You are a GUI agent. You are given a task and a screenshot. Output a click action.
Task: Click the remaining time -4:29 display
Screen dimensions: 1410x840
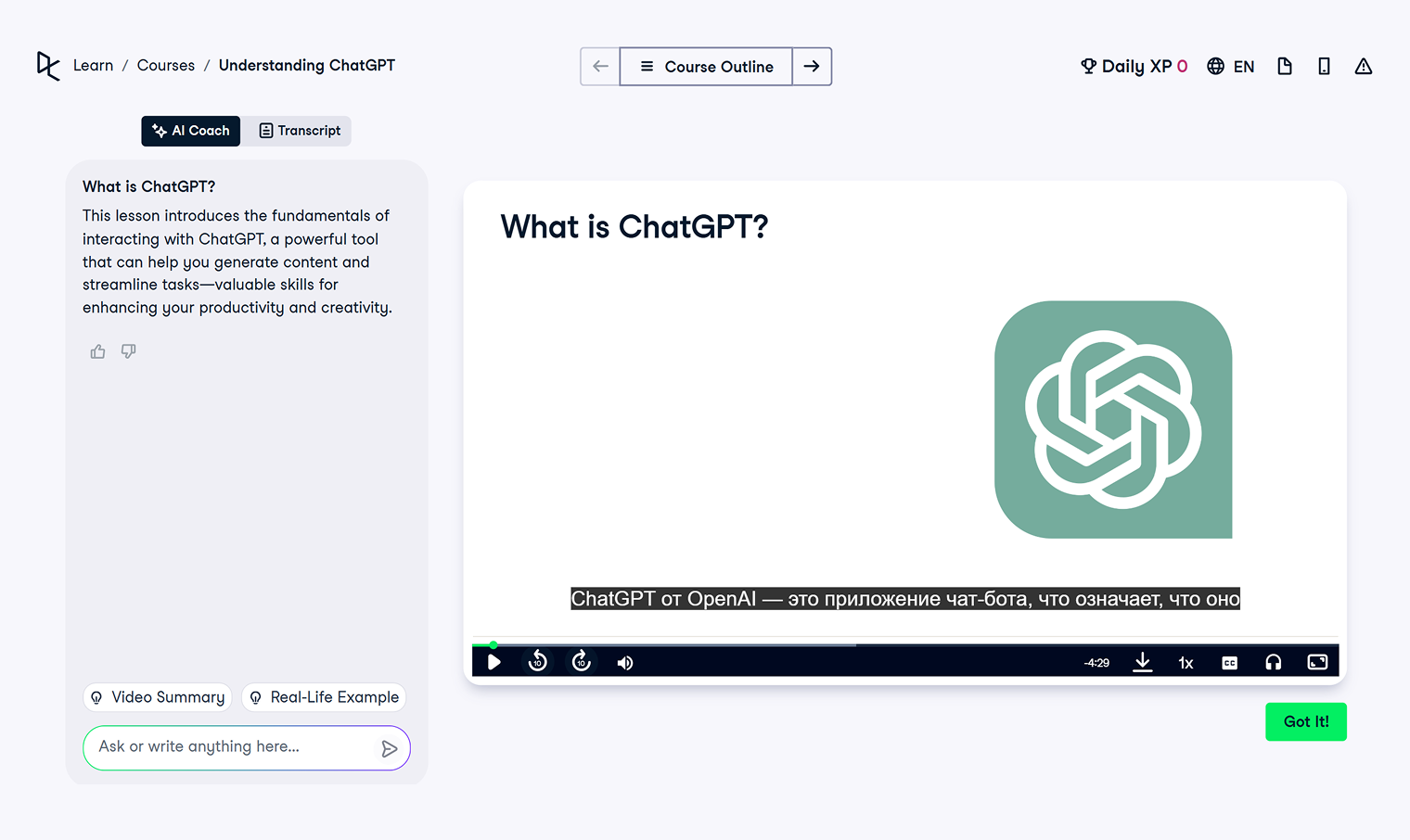pos(1096,663)
